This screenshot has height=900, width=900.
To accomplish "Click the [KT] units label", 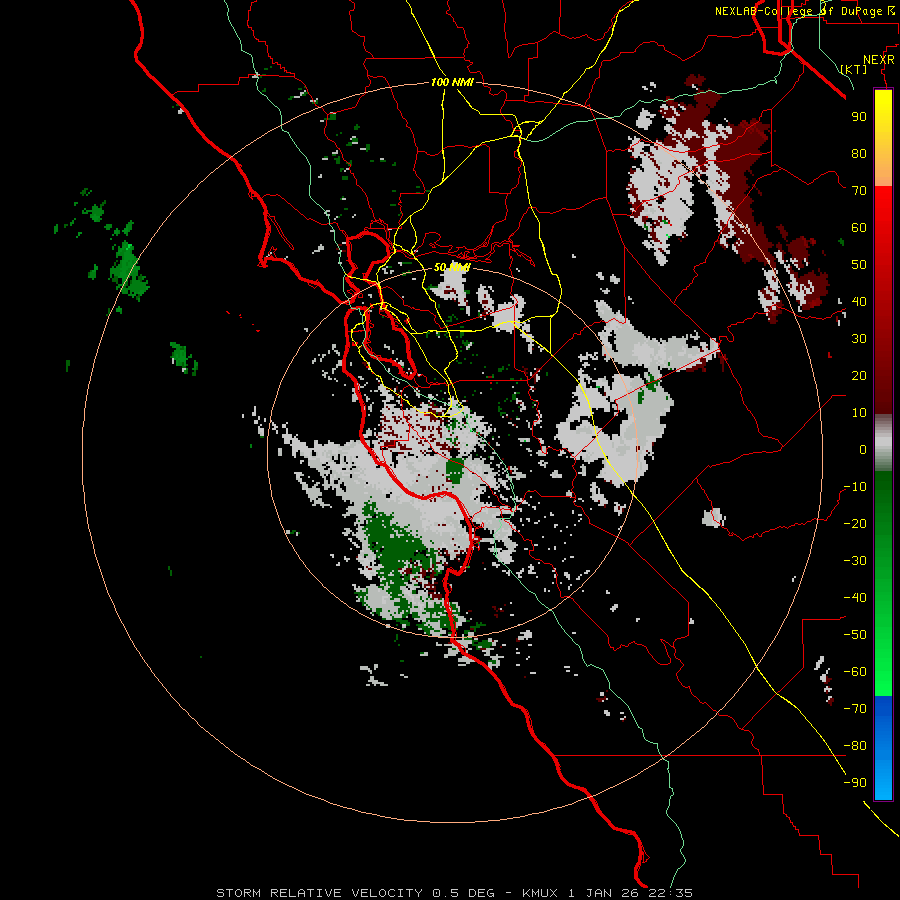I will click(x=854, y=69).
